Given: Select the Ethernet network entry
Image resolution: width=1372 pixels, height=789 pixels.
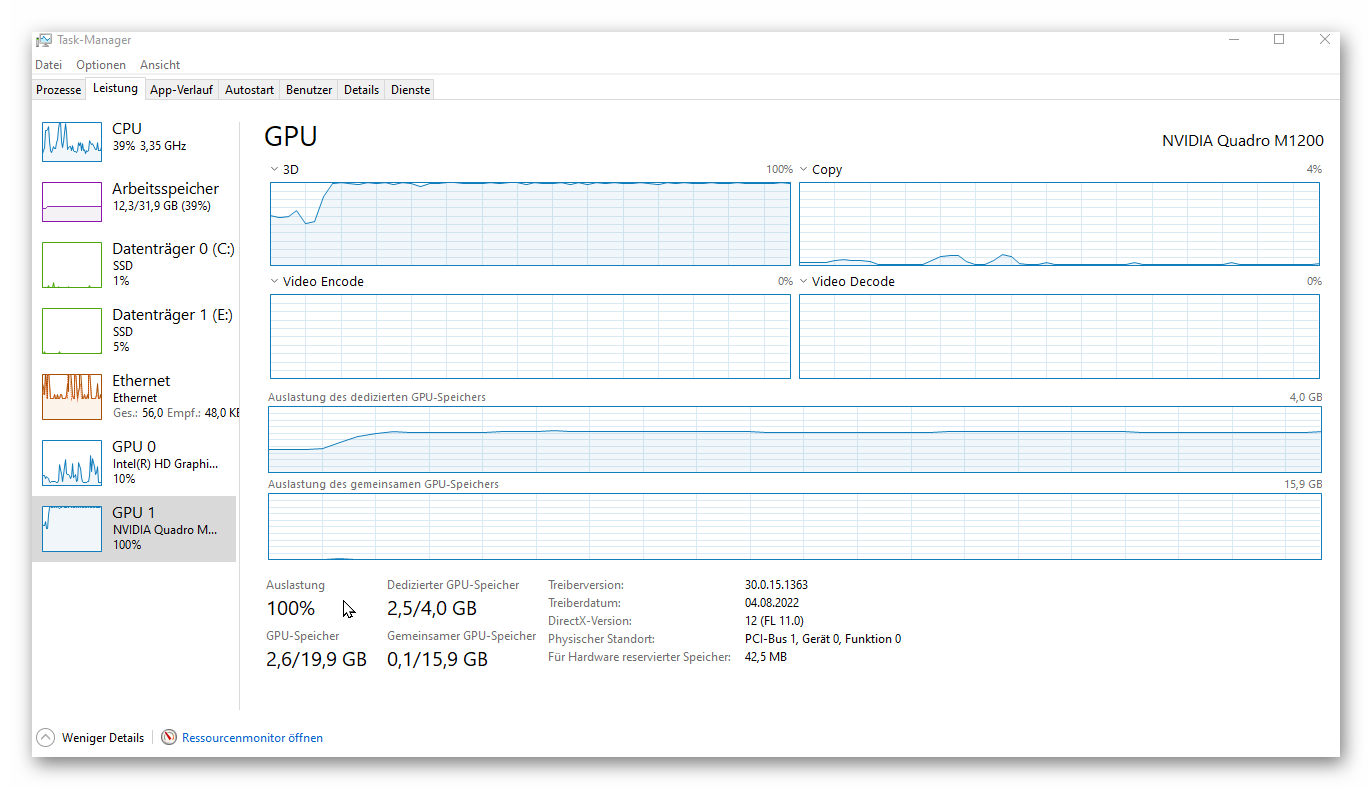Looking at the screenshot, I should point(134,397).
